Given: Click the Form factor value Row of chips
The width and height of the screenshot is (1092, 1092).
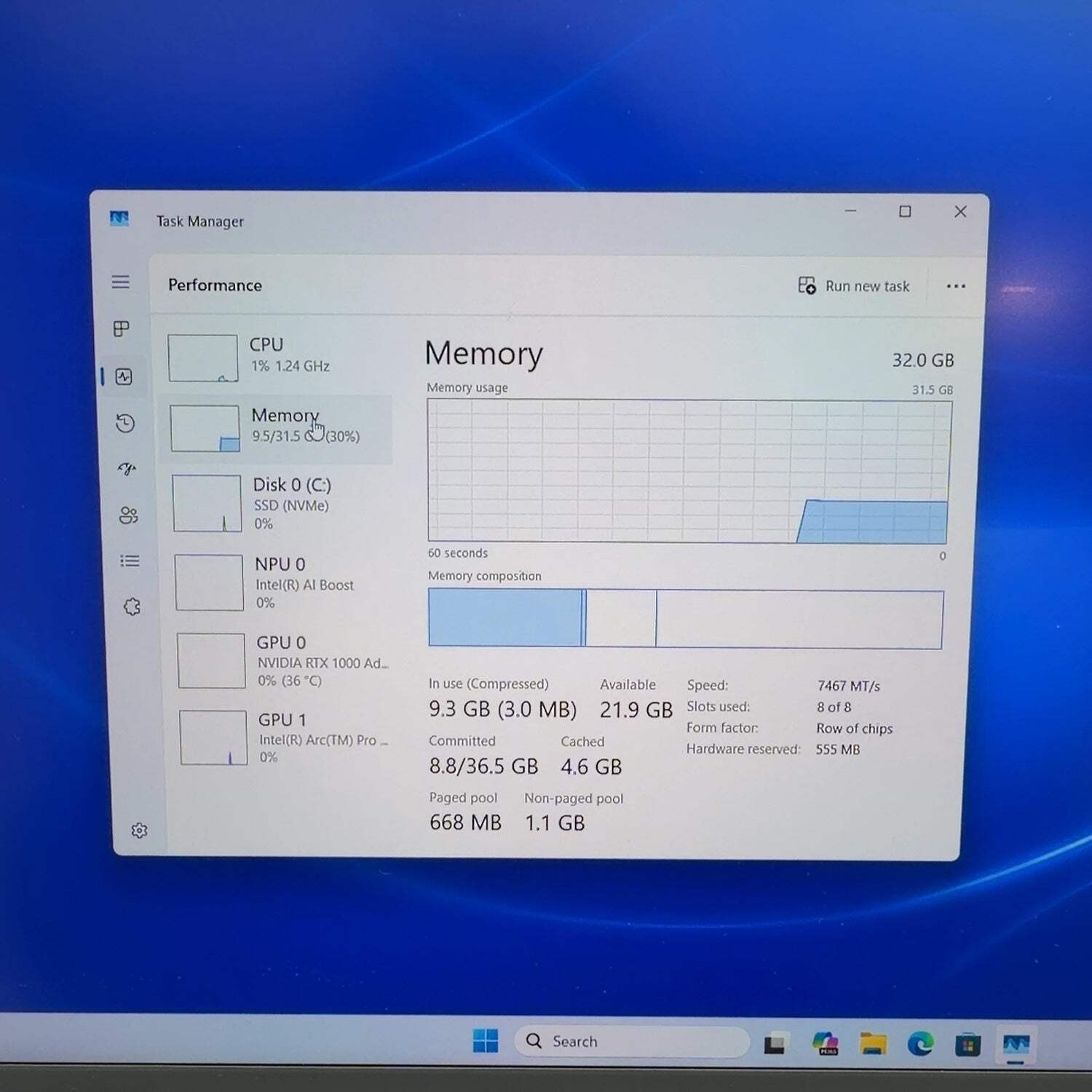Looking at the screenshot, I should [855, 729].
